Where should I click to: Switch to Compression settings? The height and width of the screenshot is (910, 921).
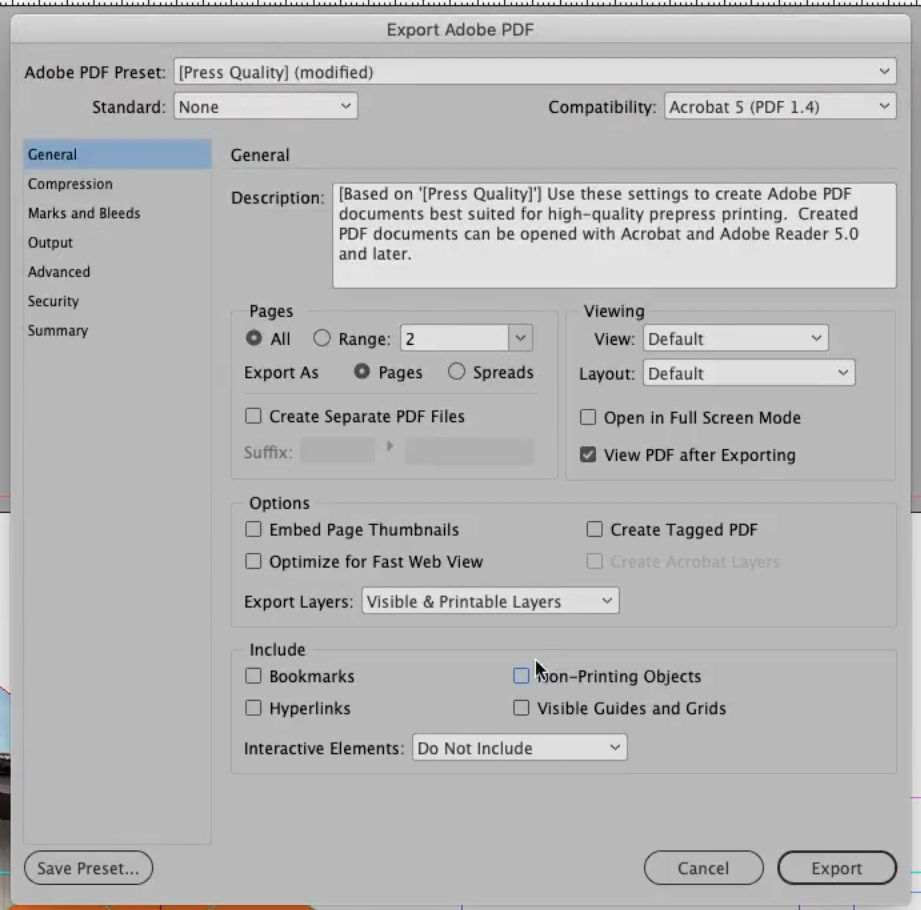pos(117,184)
